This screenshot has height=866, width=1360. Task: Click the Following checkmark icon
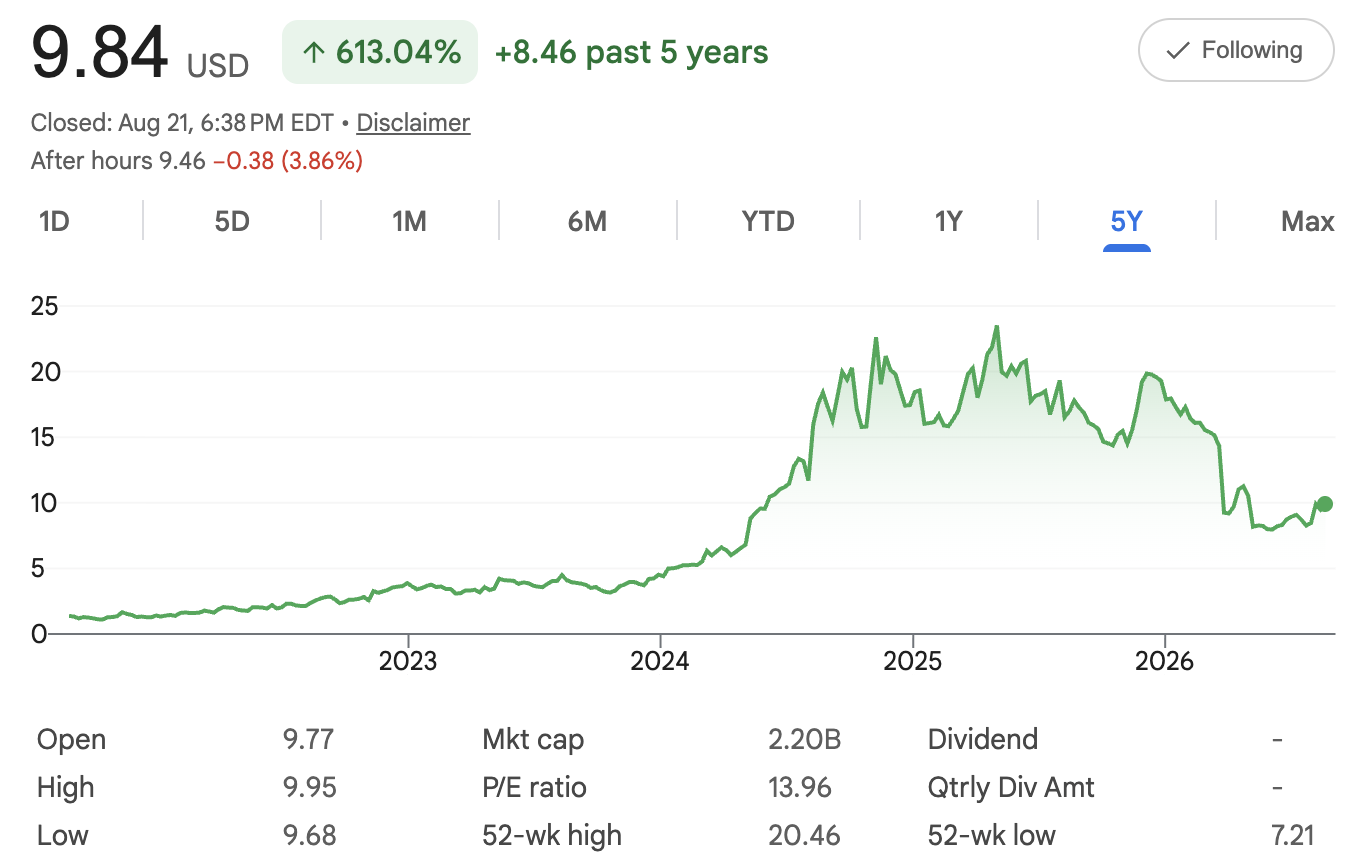click(1178, 50)
